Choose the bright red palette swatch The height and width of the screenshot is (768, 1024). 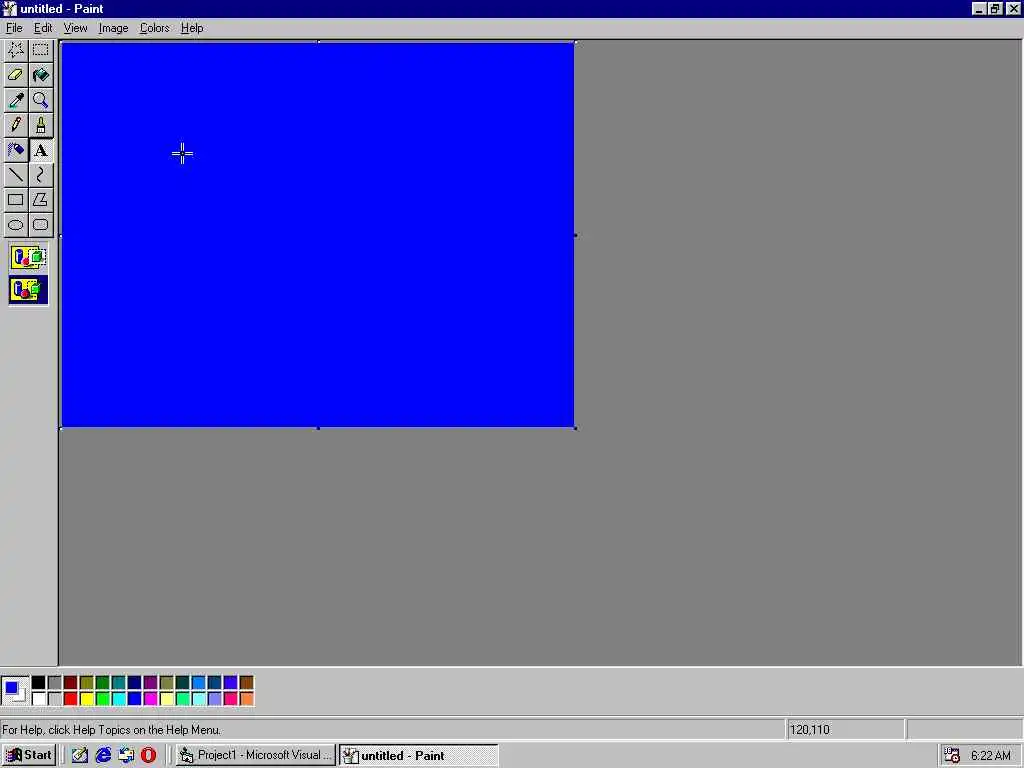71,699
